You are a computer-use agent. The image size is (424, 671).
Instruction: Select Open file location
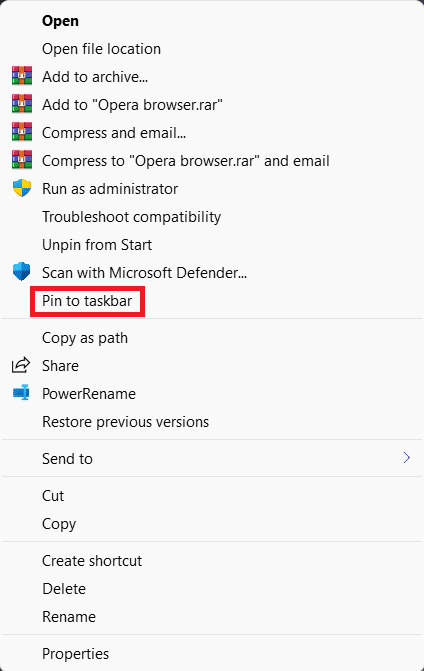coord(101,49)
